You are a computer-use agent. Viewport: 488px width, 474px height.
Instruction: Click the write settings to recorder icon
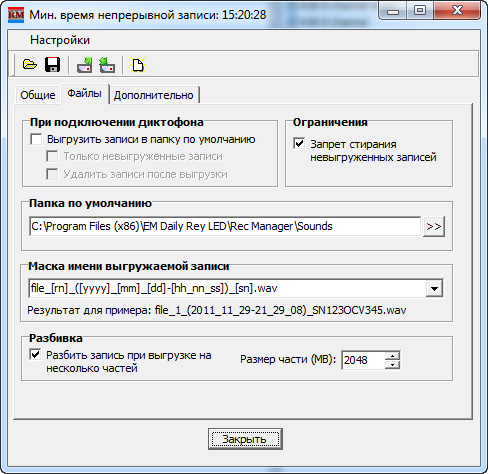(85, 64)
